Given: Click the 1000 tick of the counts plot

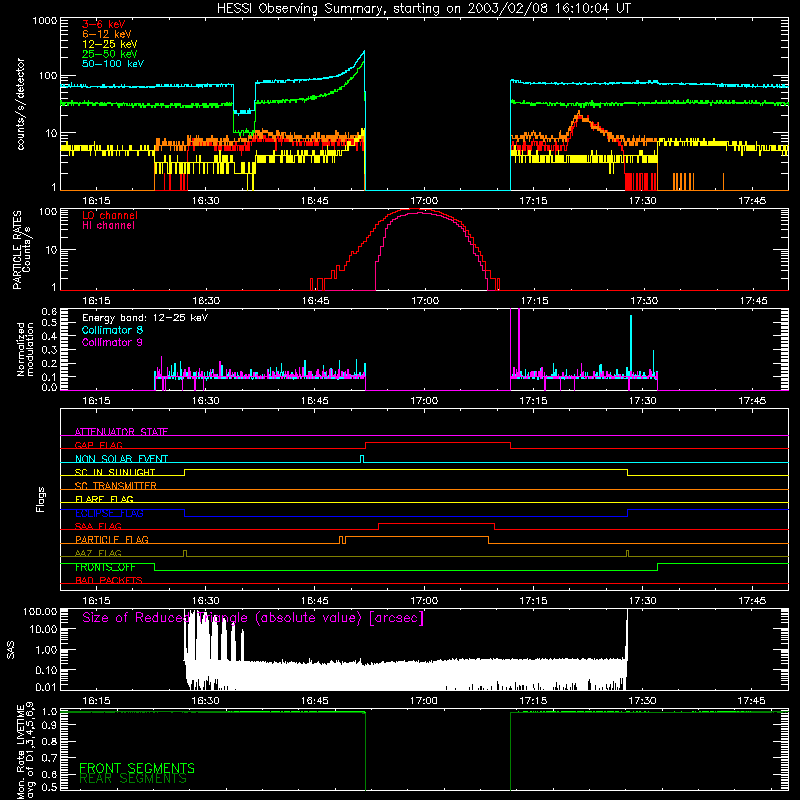Looking at the screenshot, I should pyautogui.click(x=45, y=21).
